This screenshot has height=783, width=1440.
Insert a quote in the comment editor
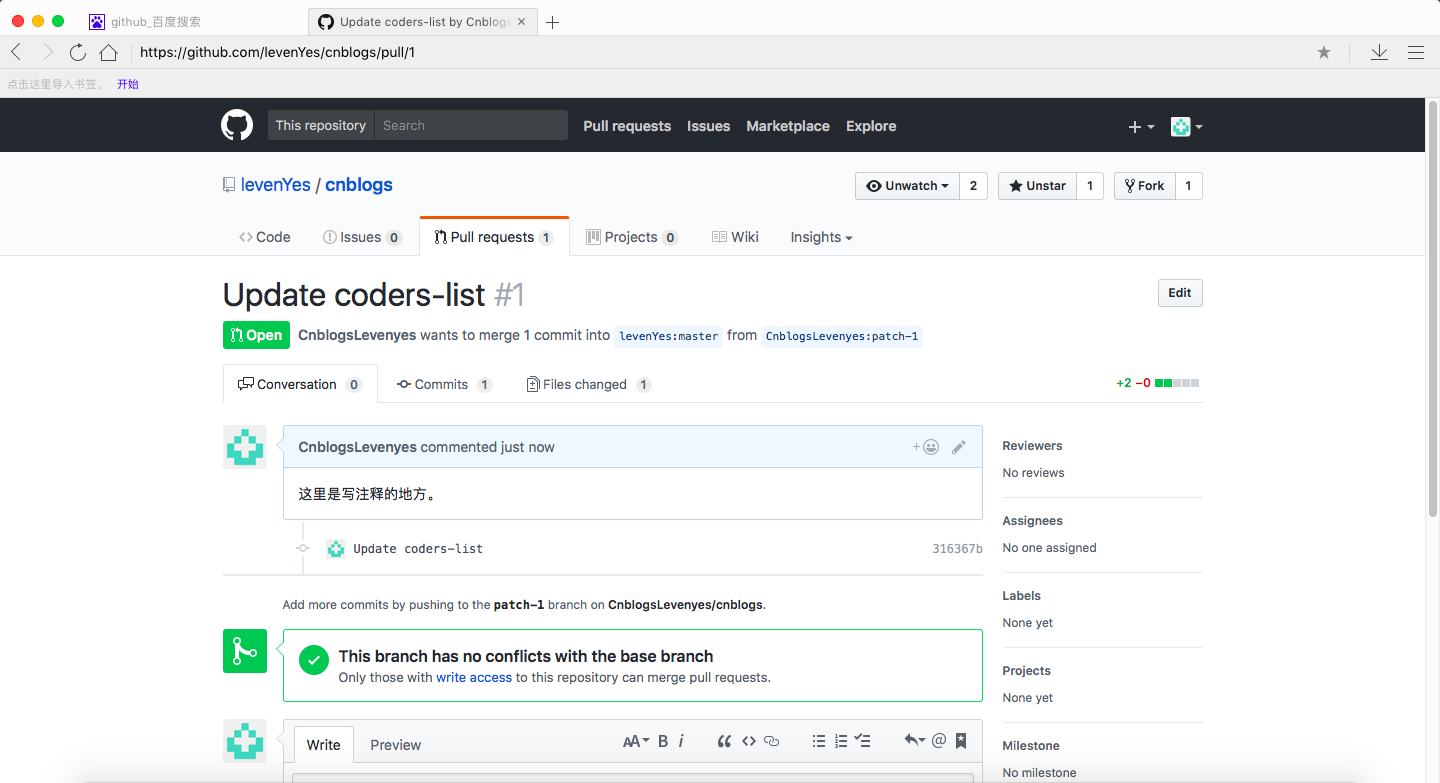click(724, 741)
